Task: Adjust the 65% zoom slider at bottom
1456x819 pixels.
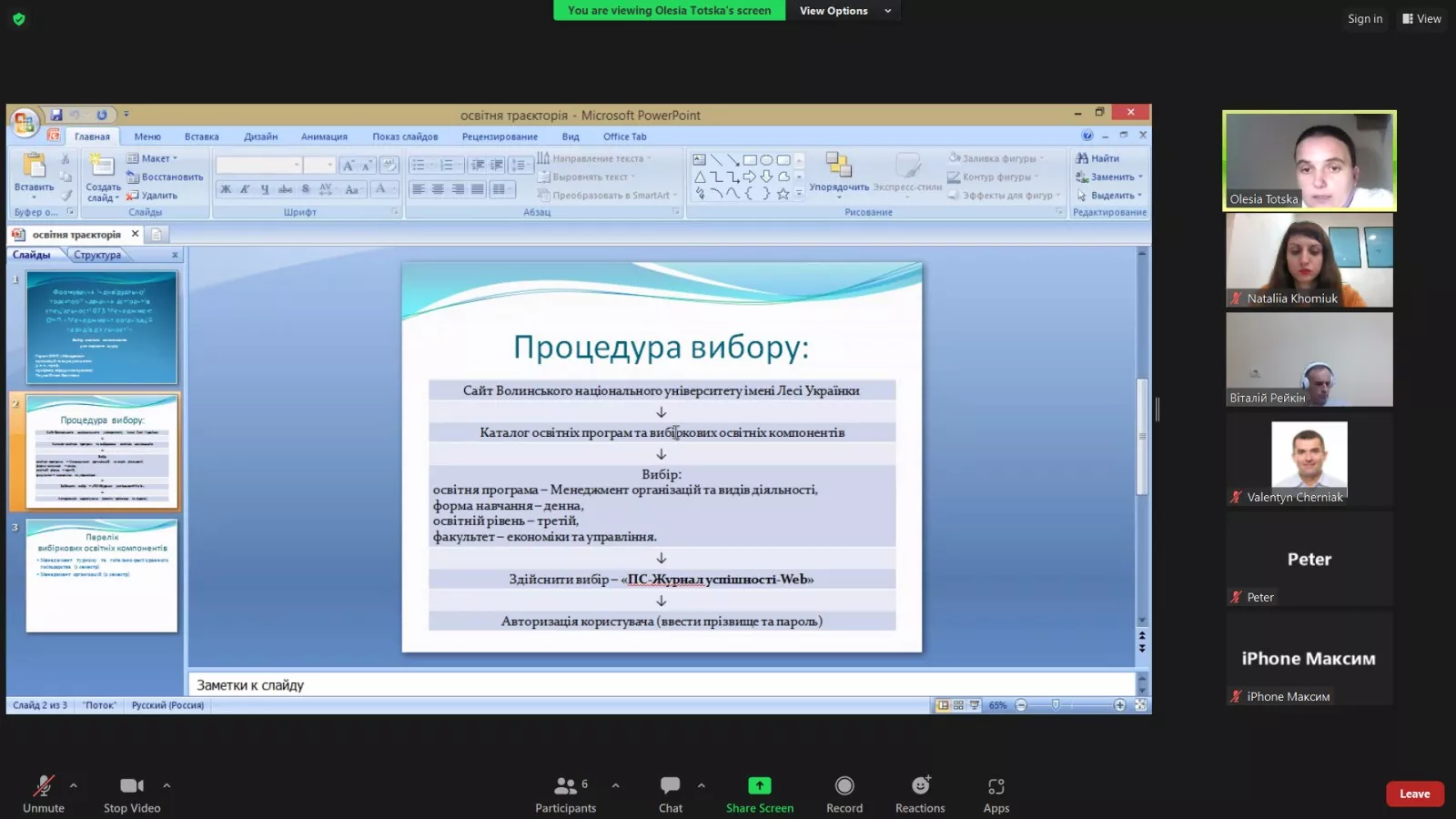Action: click(x=1056, y=704)
